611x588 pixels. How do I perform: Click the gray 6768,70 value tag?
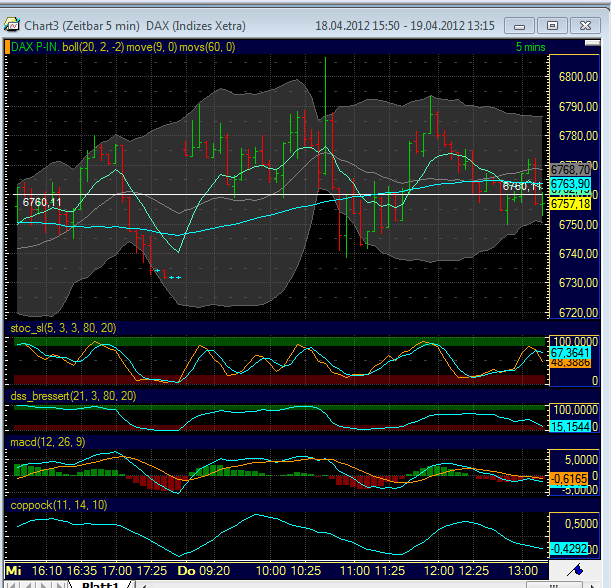[570, 170]
